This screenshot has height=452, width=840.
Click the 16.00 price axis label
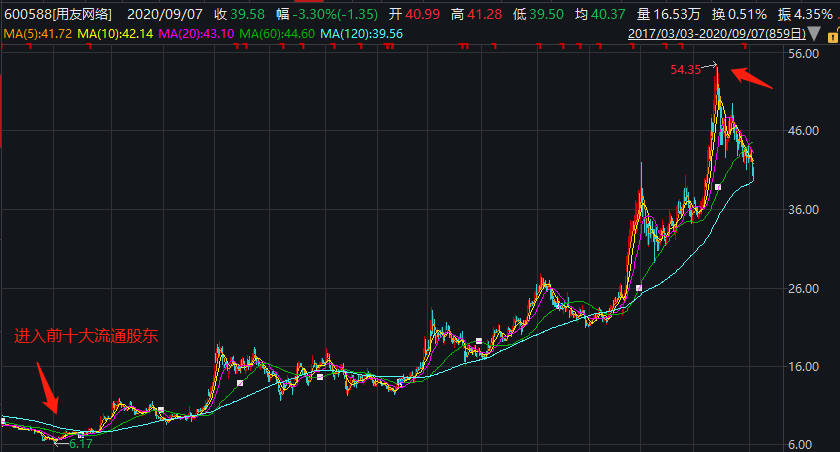click(x=804, y=367)
